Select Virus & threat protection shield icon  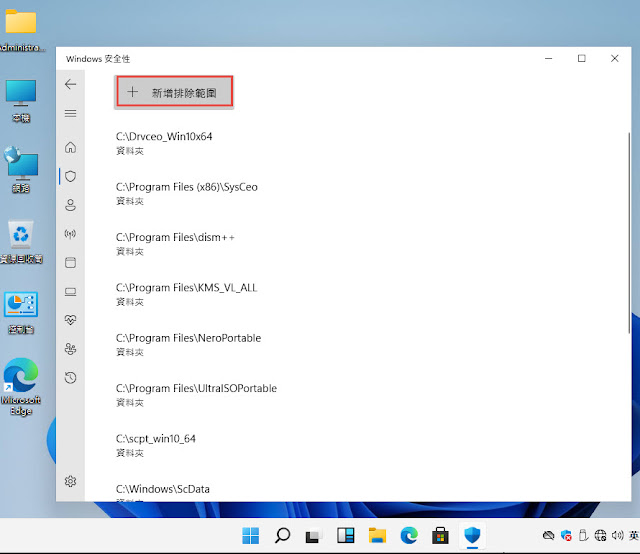coord(71,176)
